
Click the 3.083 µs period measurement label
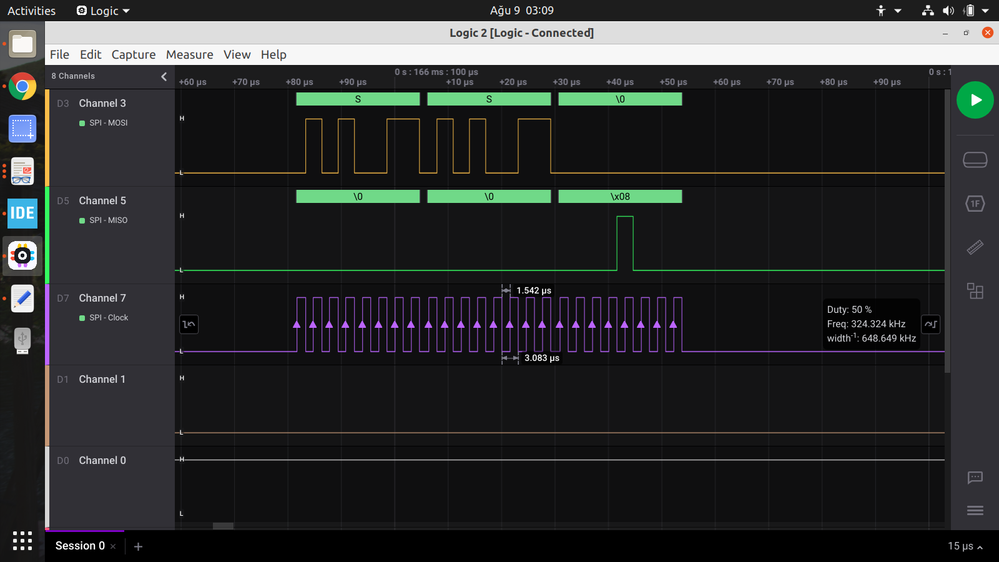pyautogui.click(x=542, y=358)
